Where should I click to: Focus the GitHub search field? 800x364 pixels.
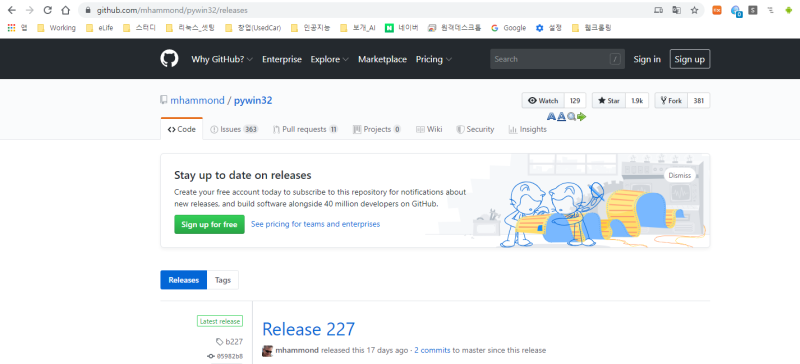(x=558, y=59)
